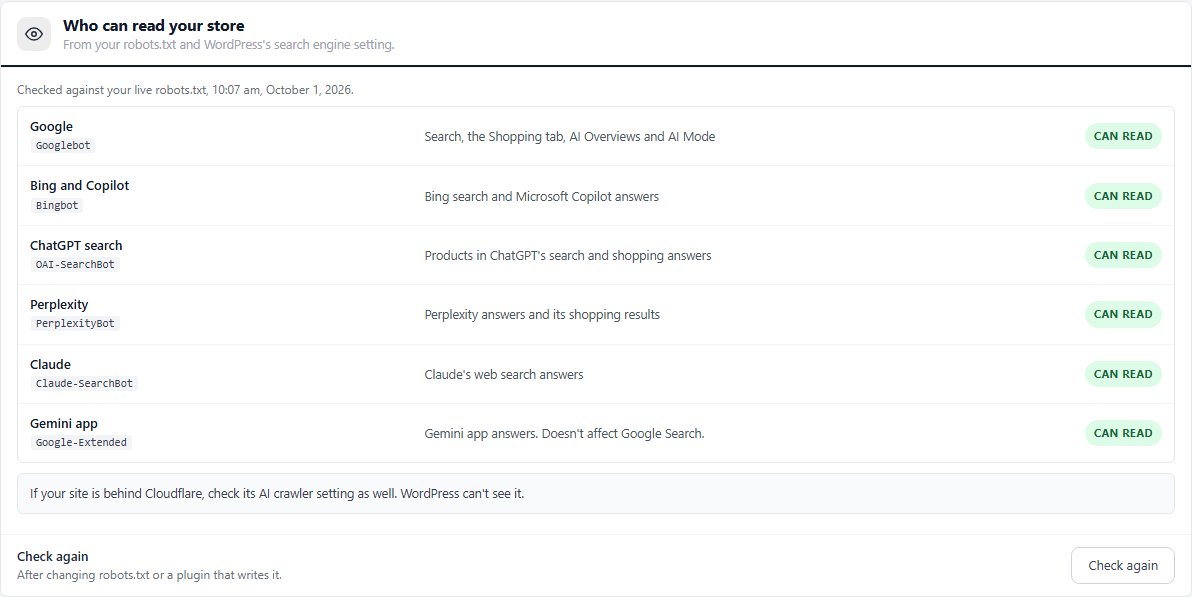Click the CAN READ badge for Google
Viewport: 1192px width, 597px height.
click(1123, 136)
